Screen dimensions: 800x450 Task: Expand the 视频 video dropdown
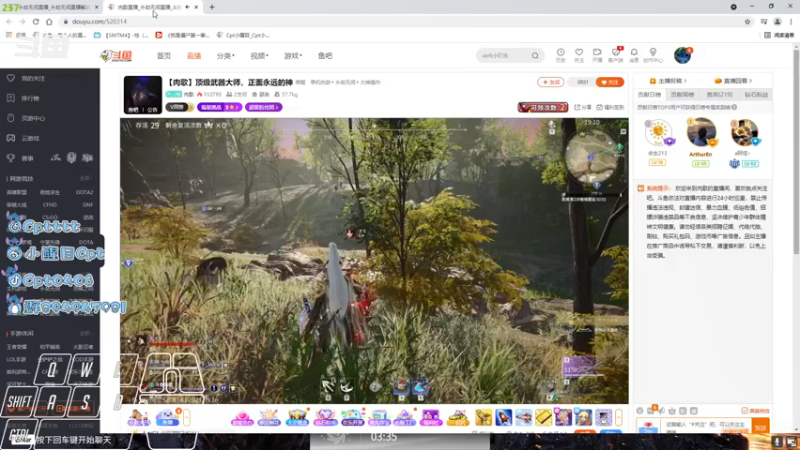[x=259, y=56]
